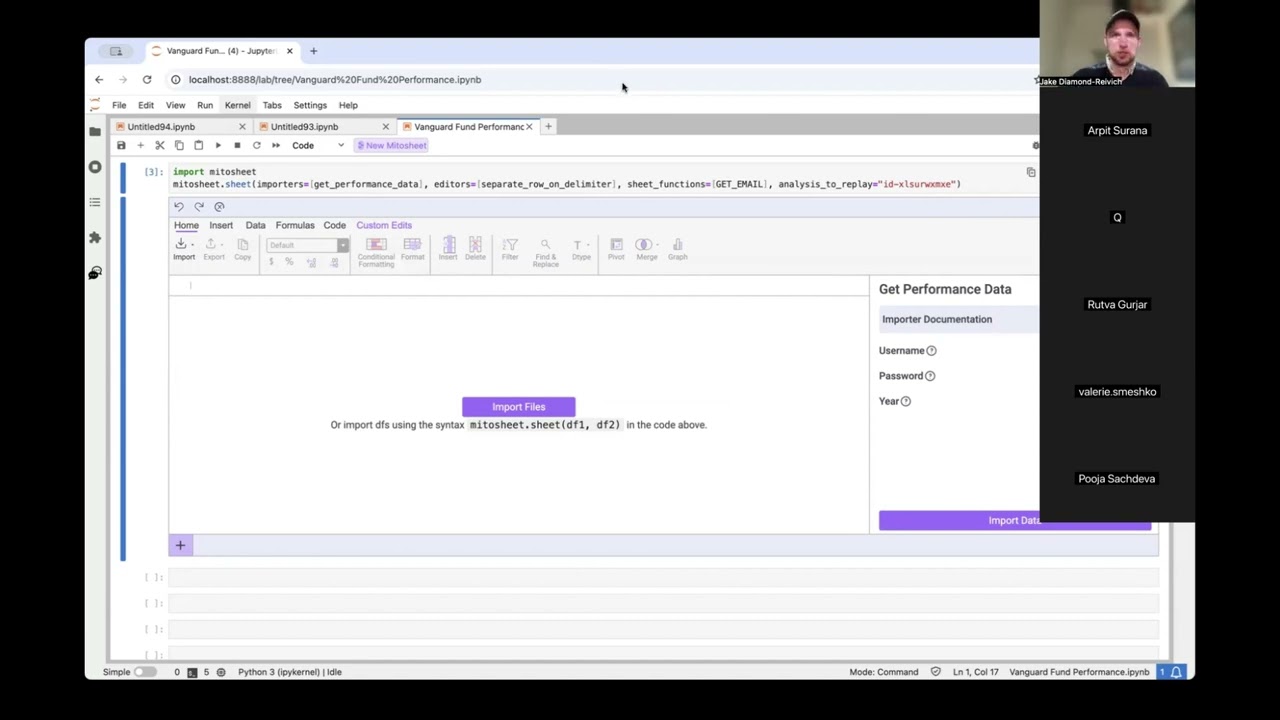Open the Pivot tool
This screenshot has width=1280, height=720.
616,250
